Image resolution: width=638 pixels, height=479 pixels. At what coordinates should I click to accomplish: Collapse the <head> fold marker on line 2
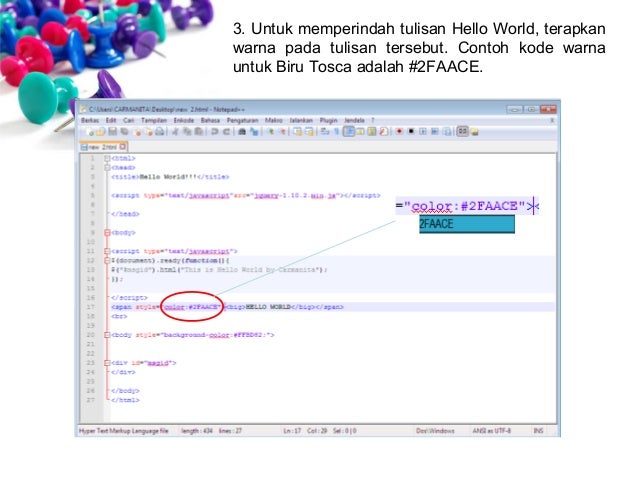[x=107, y=168]
